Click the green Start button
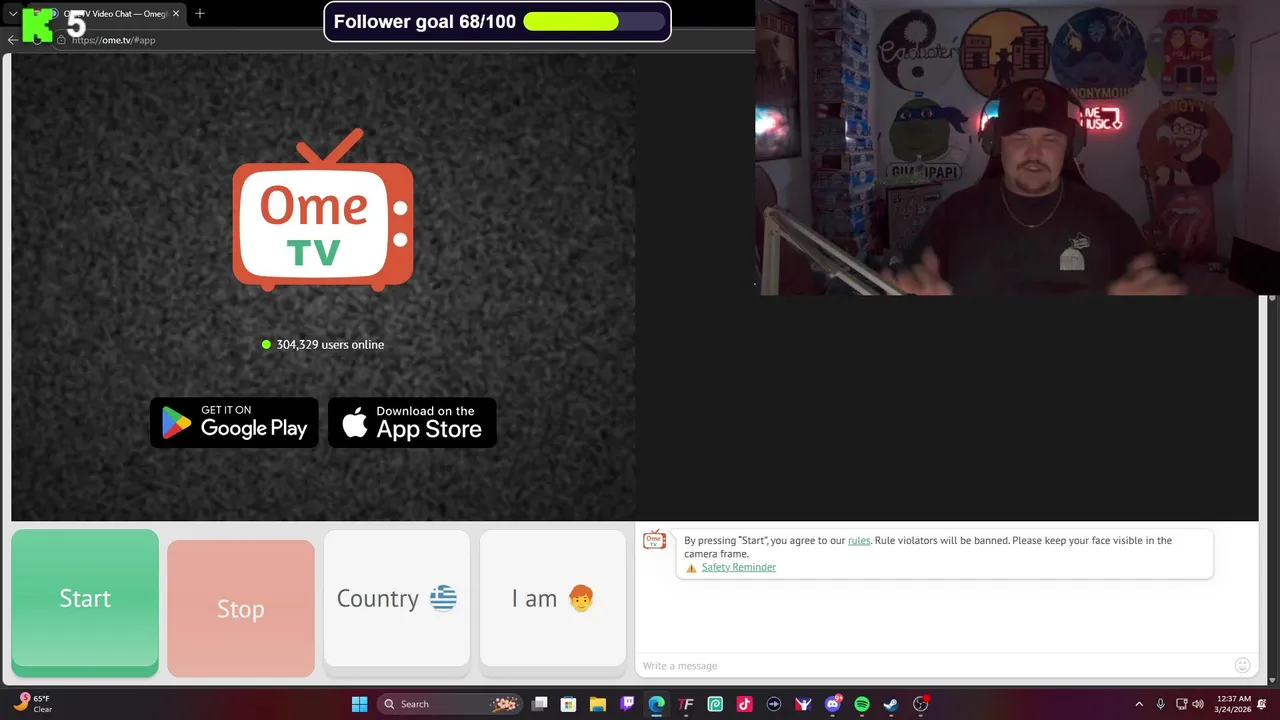 click(x=85, y=603)
